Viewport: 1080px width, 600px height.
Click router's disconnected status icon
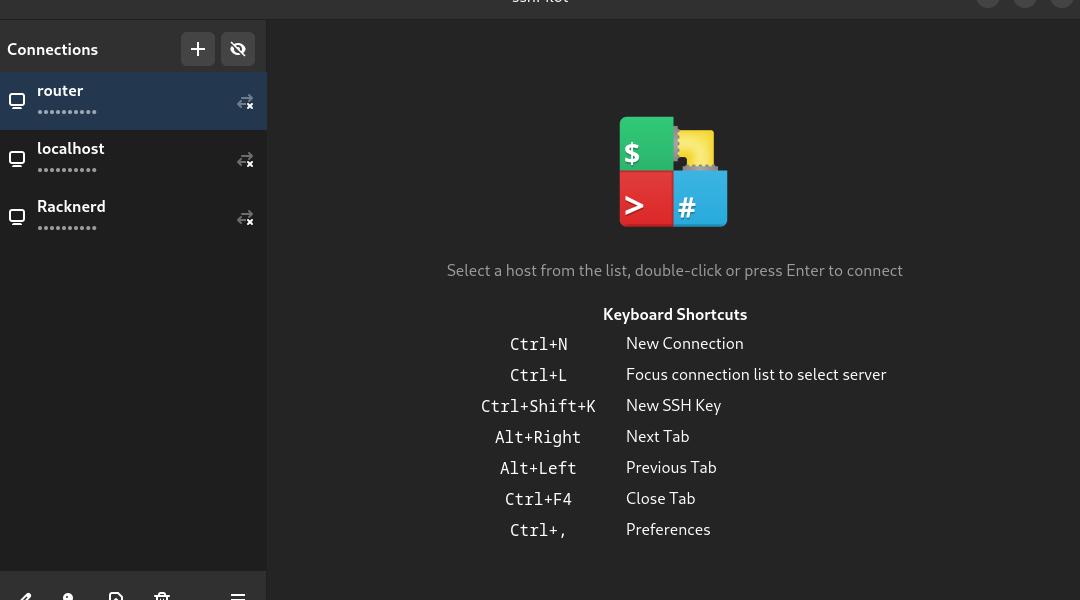tap(245, 102)
